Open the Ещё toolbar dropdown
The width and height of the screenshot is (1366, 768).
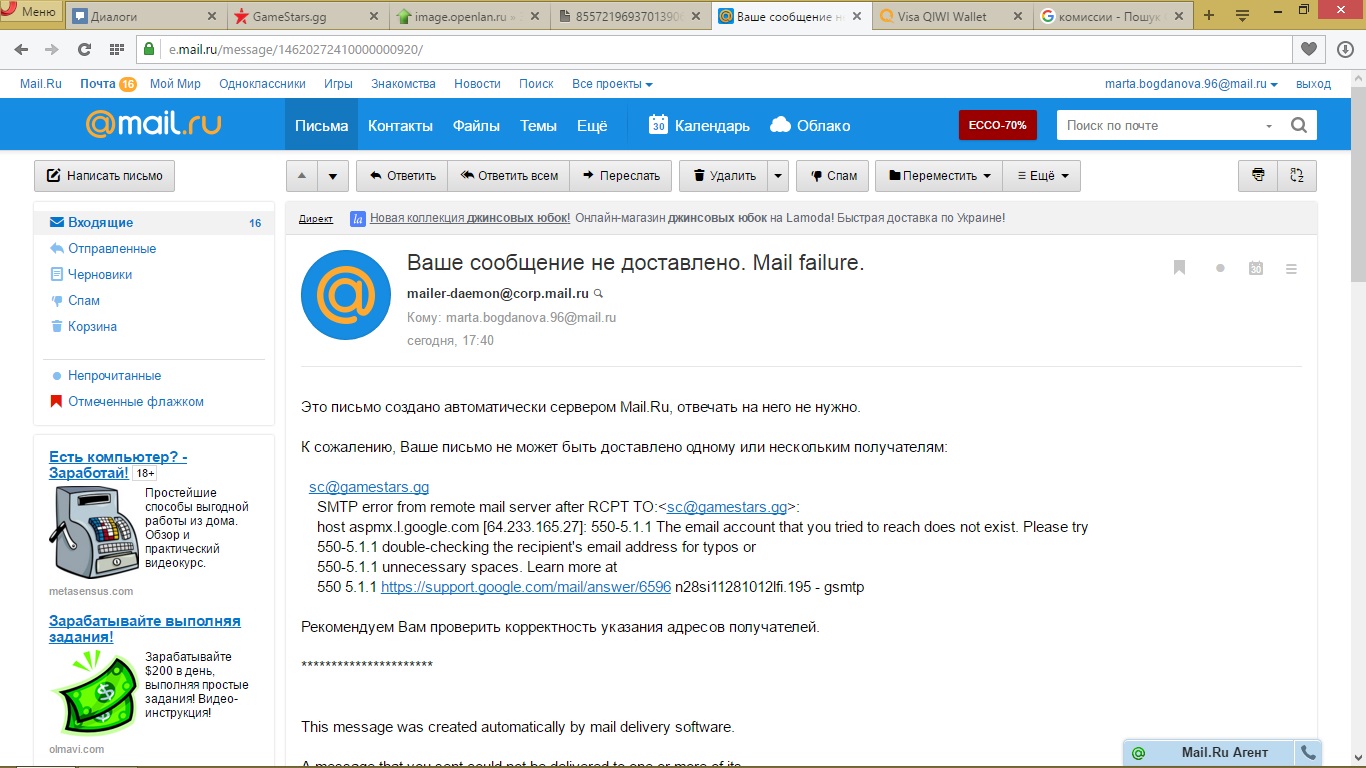click(x=1042, y=176)
